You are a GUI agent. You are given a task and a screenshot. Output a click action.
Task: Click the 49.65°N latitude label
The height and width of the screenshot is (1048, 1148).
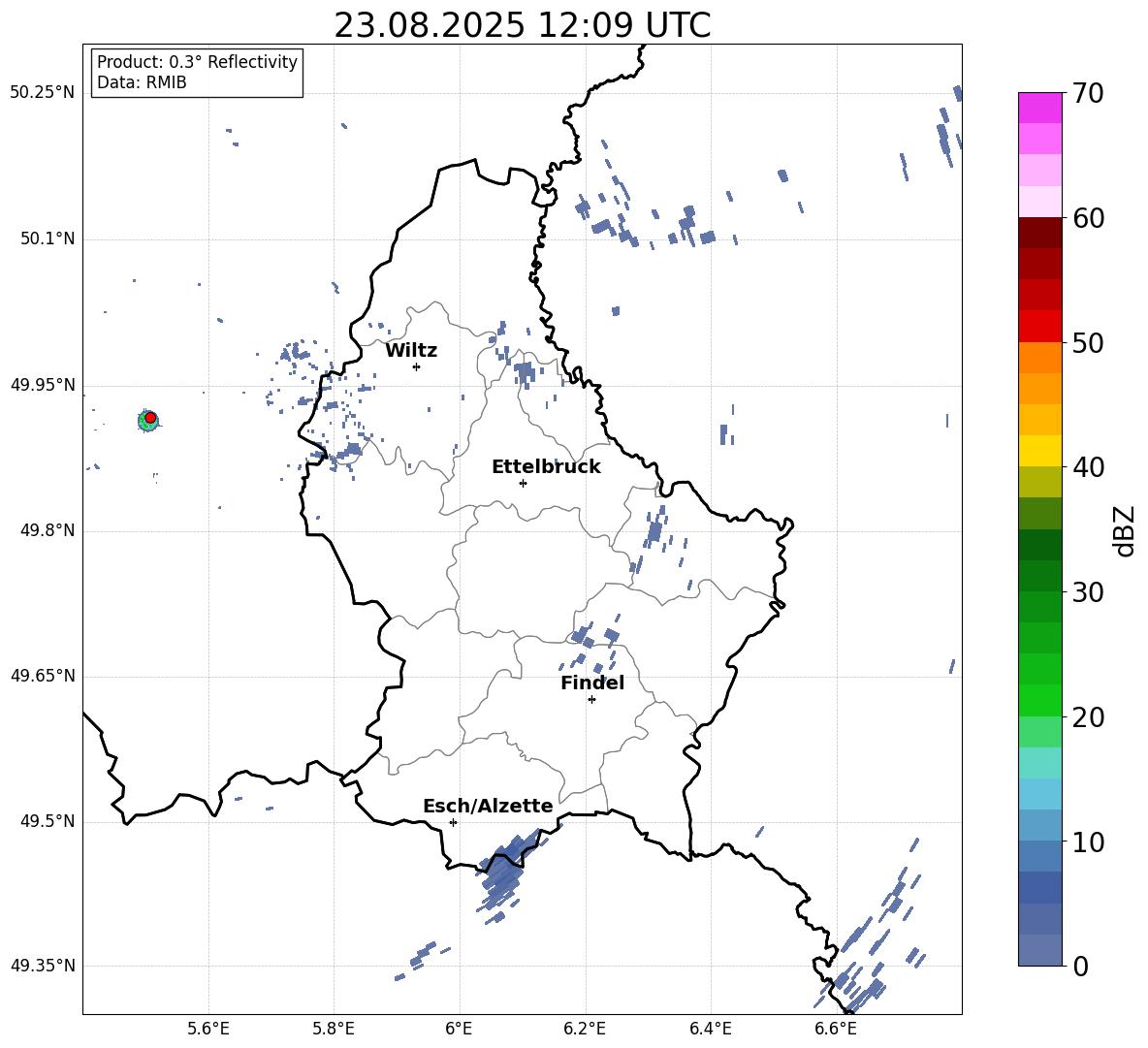pyautogui.click(x=43, y=675)
